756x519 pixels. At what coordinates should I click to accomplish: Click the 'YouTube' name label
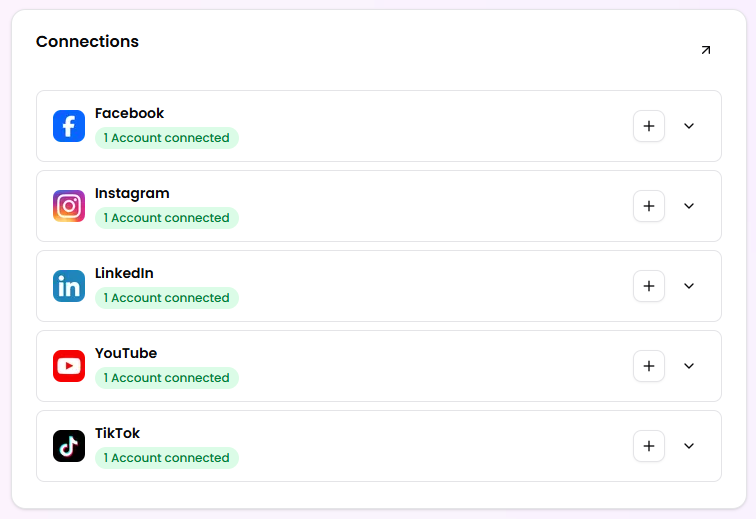[126, 353]
